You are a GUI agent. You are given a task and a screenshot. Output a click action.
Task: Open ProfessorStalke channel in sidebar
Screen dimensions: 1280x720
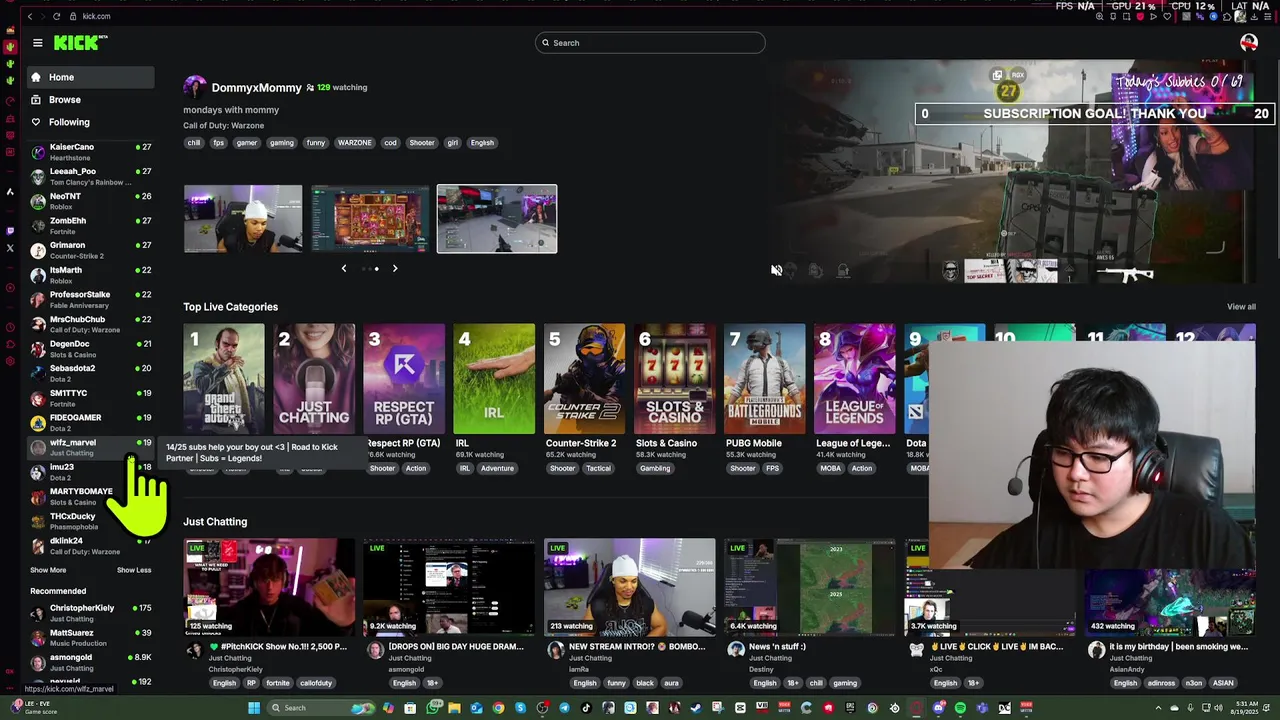(90, 299)
